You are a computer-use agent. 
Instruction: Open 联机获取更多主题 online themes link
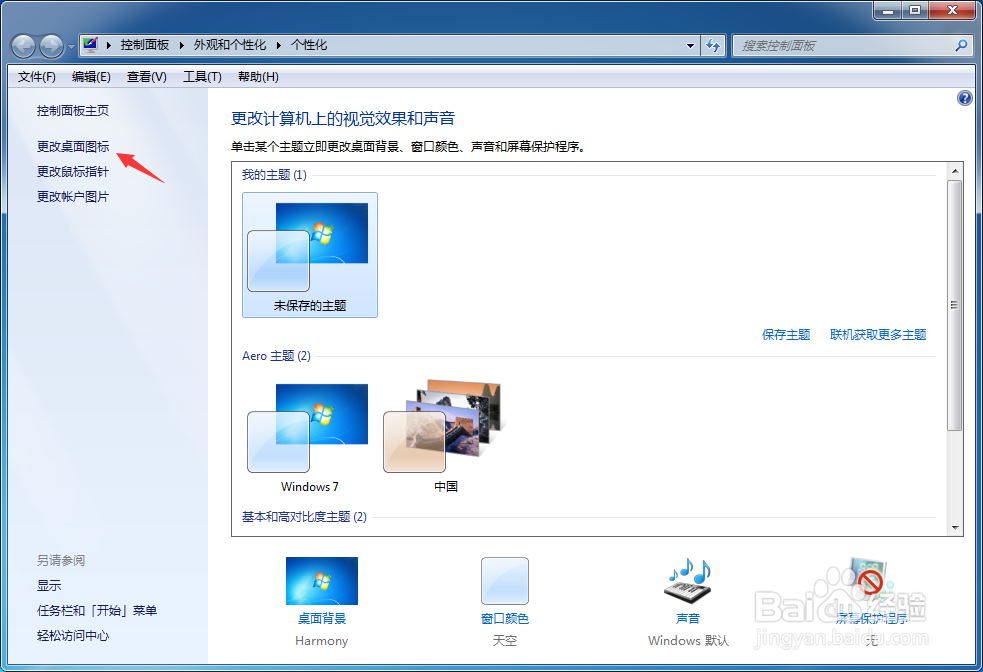coord(878,335)
